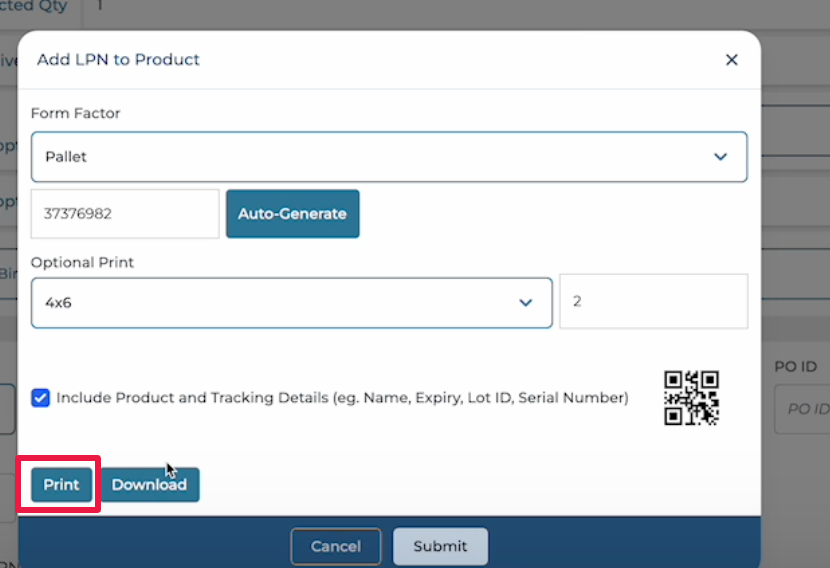Click the Include Product and Tracking Details label
This screenshot has height=568, width=830.
tap(342, 398)
